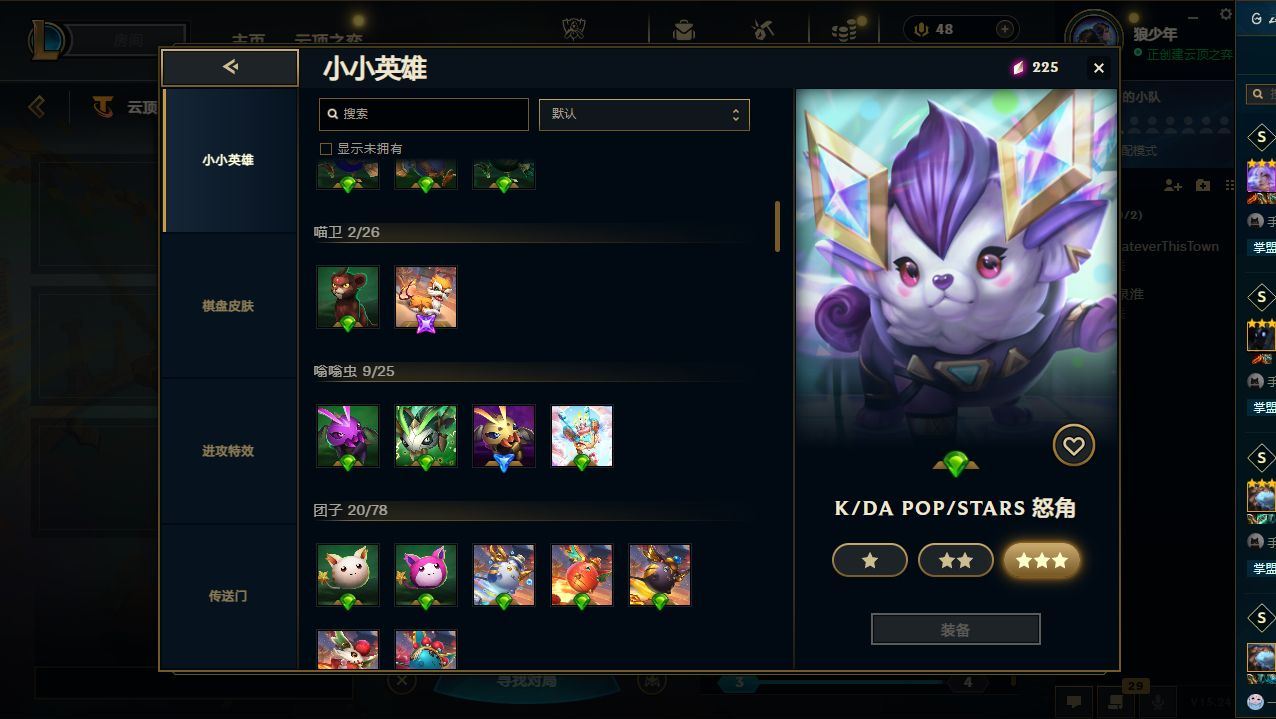Select the purple 嗡嗡虫 Little Legend icon
The width and height of the screenshot is (1276, 719).
[x=348, y=436]
